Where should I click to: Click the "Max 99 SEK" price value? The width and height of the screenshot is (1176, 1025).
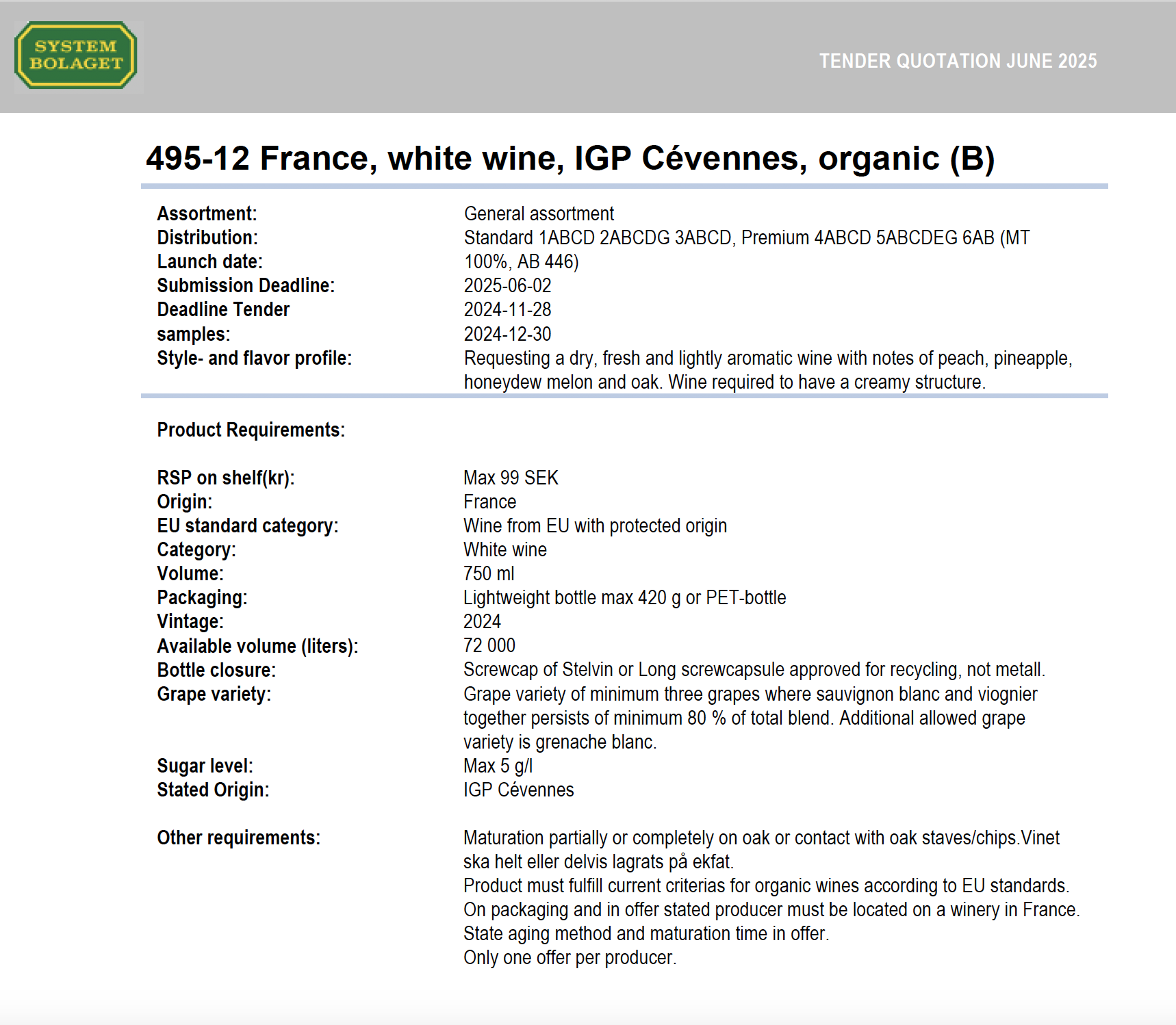511,478
